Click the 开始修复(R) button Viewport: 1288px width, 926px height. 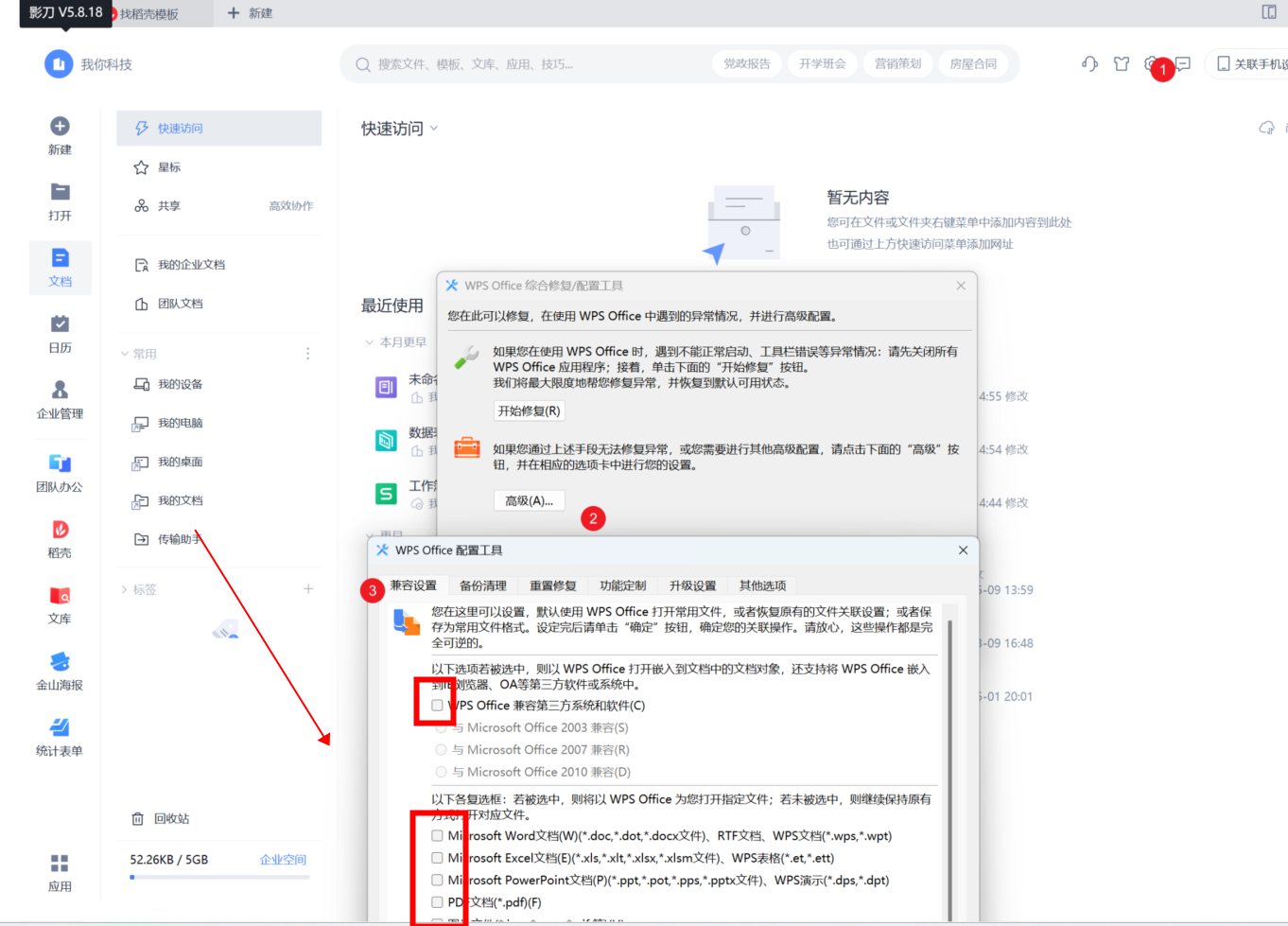click(530, 411)
